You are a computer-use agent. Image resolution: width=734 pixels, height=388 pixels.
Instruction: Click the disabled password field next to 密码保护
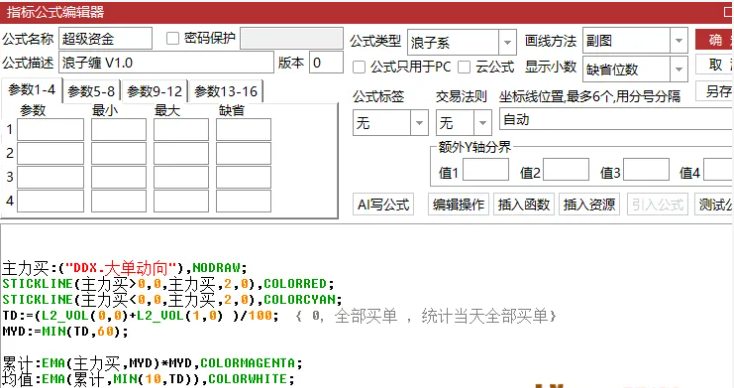click(x=292, y=38)
